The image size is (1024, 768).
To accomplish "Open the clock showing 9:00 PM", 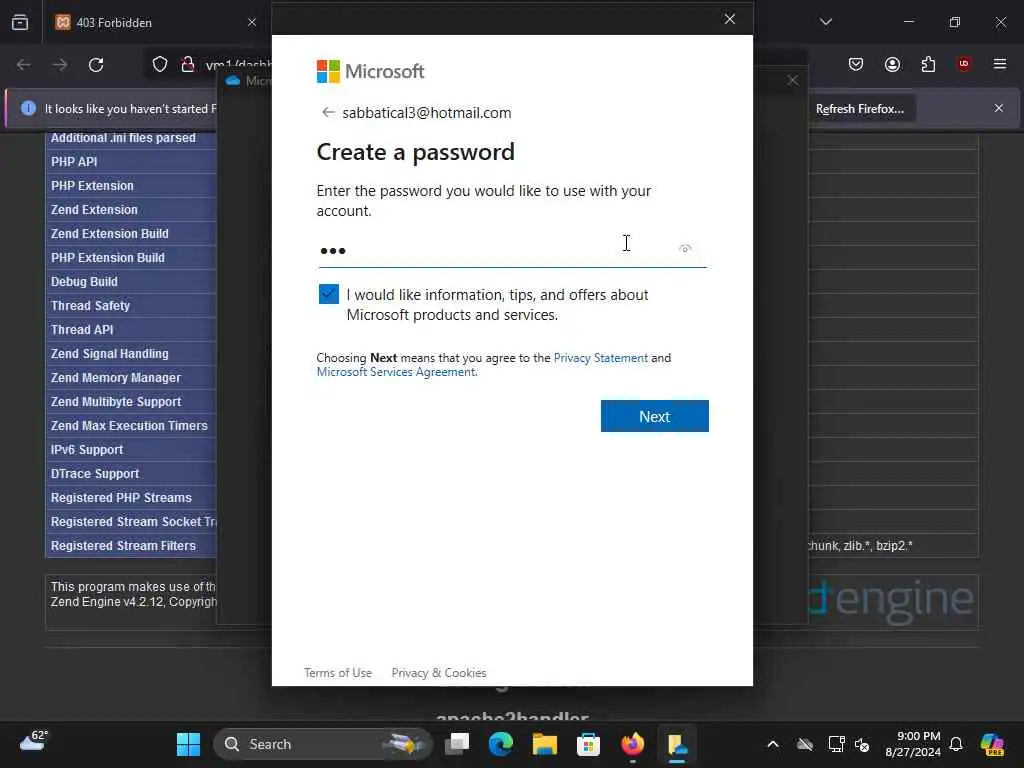I will click(x=913, y=744).
